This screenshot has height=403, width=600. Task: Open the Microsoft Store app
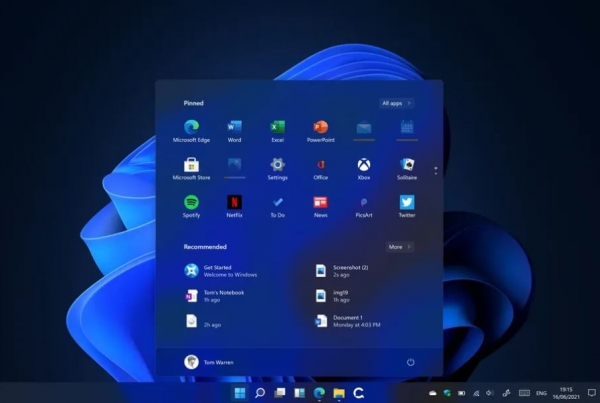tap(191, 168)
